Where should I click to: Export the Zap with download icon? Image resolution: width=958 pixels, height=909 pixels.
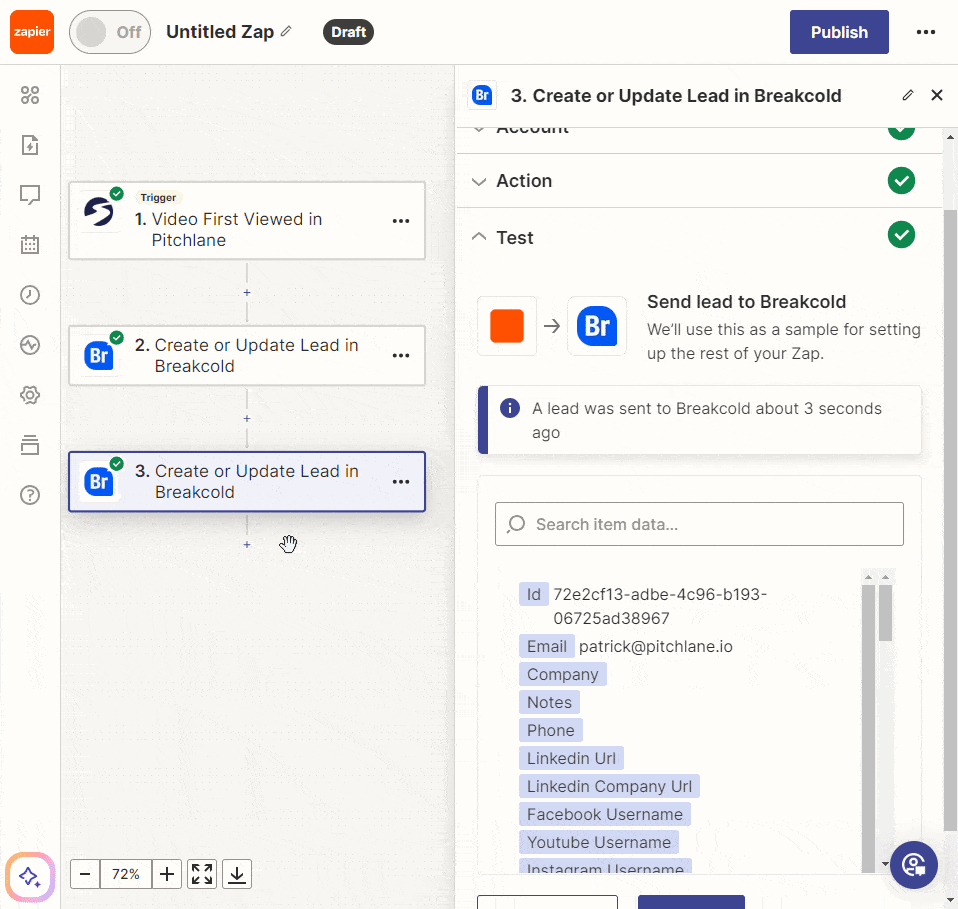pyautogui.click(x=237, y=874)
